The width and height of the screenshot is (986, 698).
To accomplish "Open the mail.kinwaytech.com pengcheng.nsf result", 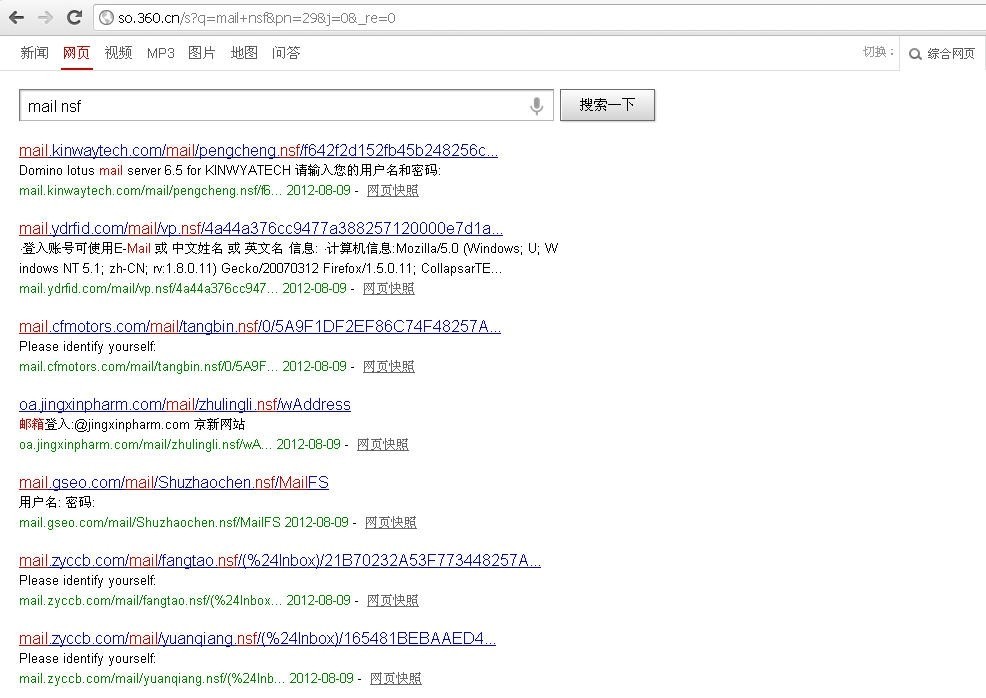I will (258, 151).
